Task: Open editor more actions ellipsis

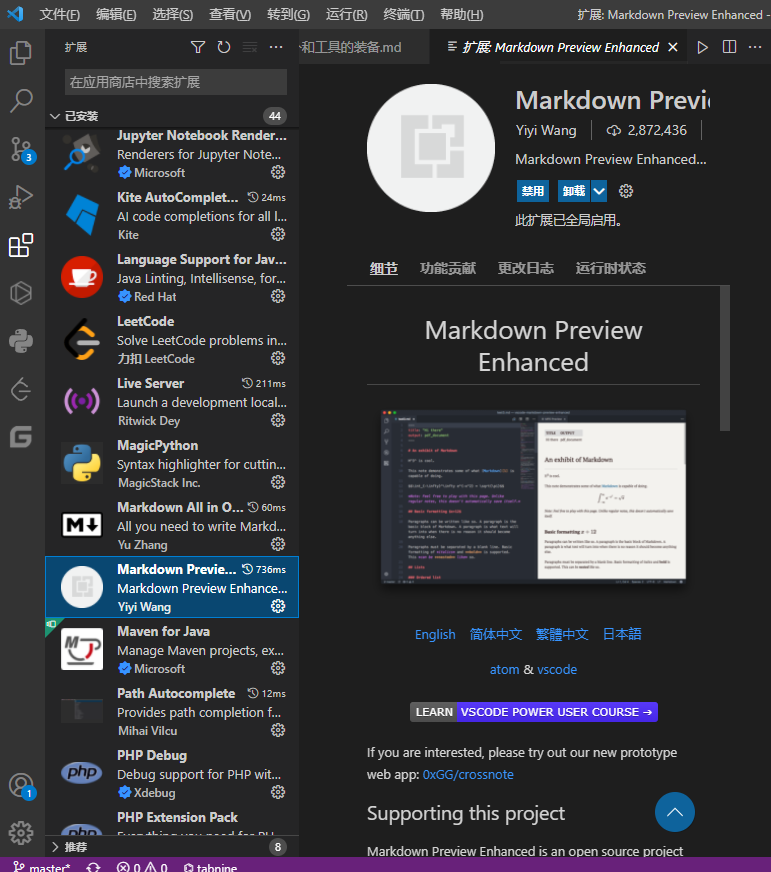Action: click(755, 47)
